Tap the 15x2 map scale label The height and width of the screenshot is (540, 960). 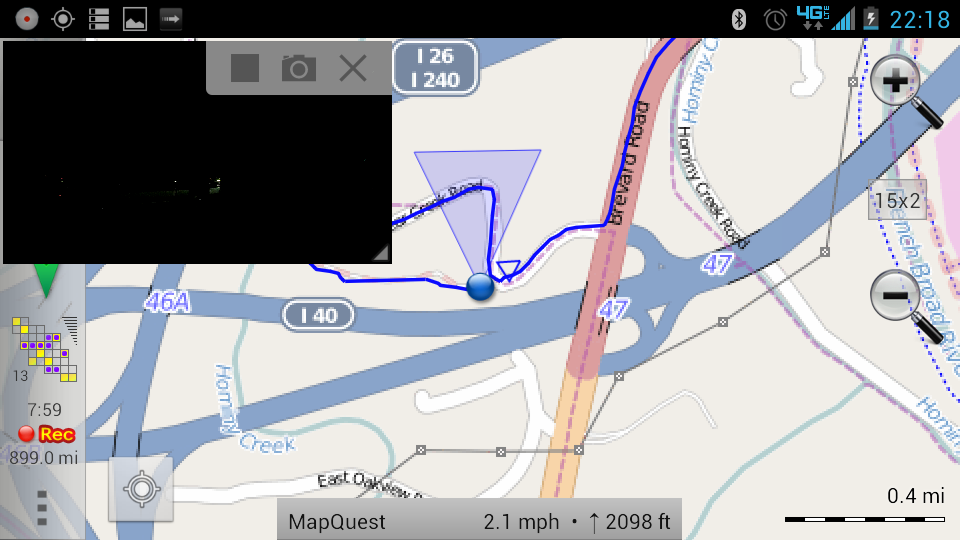click(x=897, y=200)
